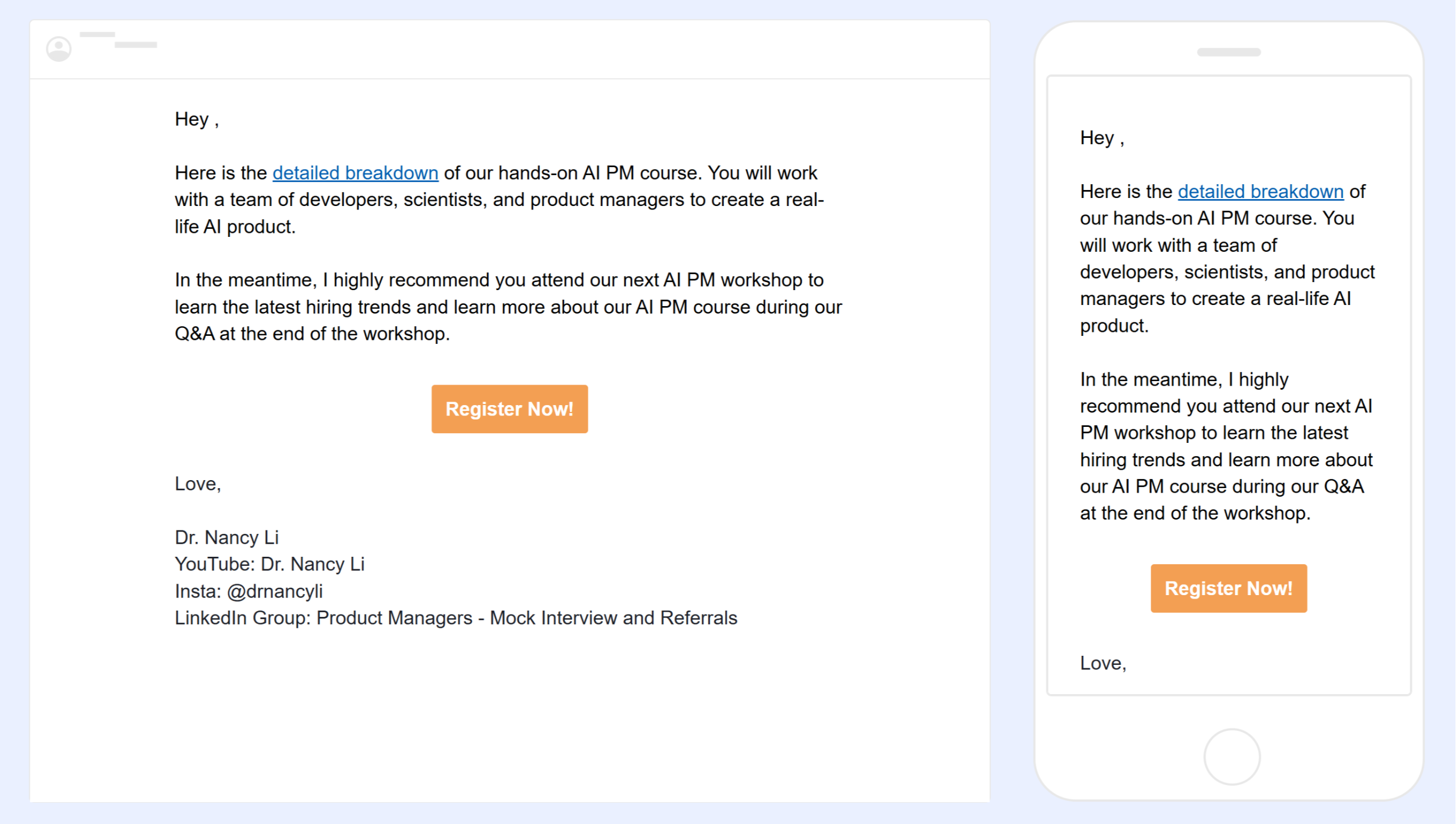Tap the mobile "Register Now!" button
The height and width of the screenshot is (824, 1456).
tap(1228, 588)
